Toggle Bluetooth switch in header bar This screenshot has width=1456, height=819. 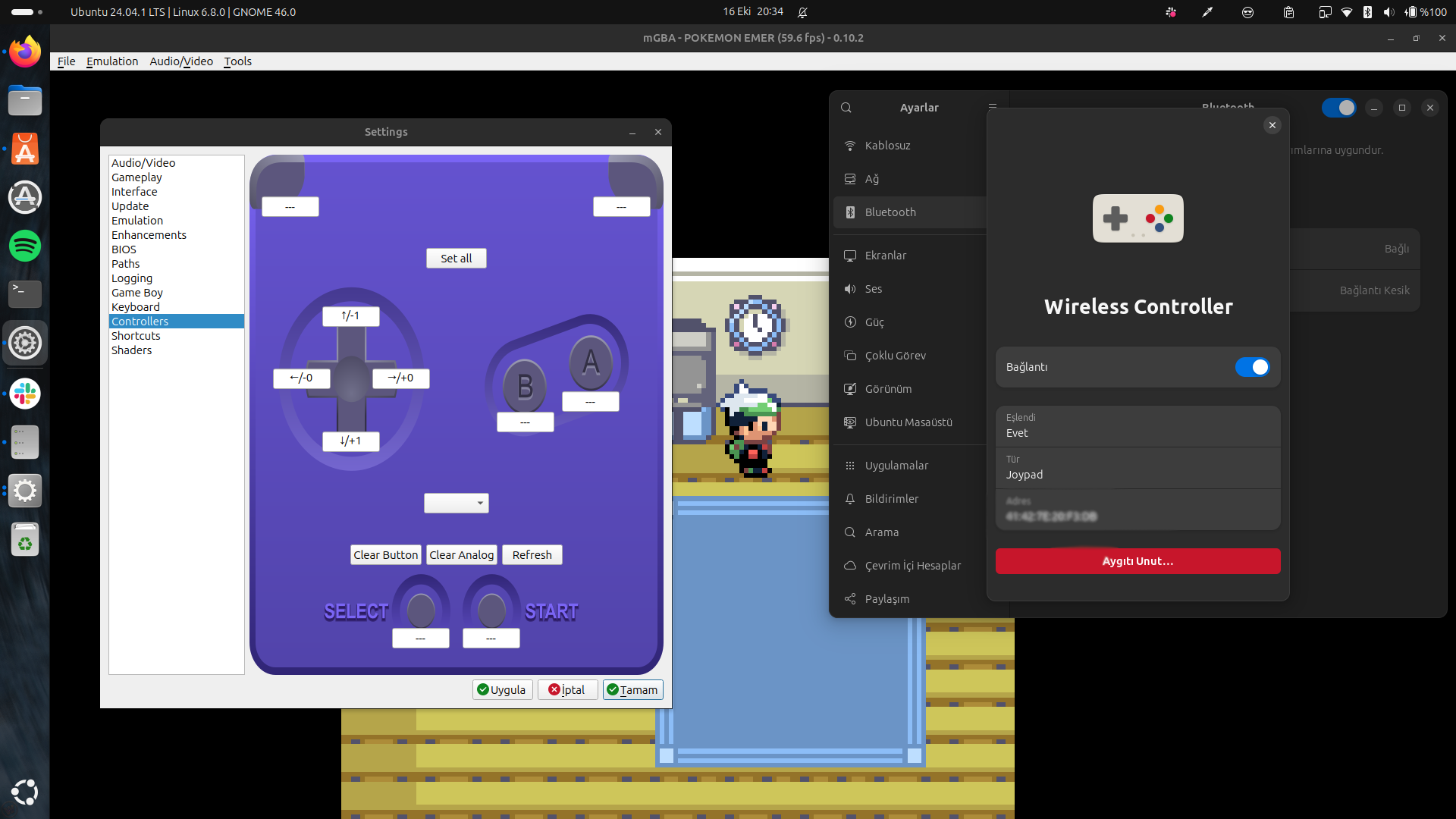(1338, 108)
